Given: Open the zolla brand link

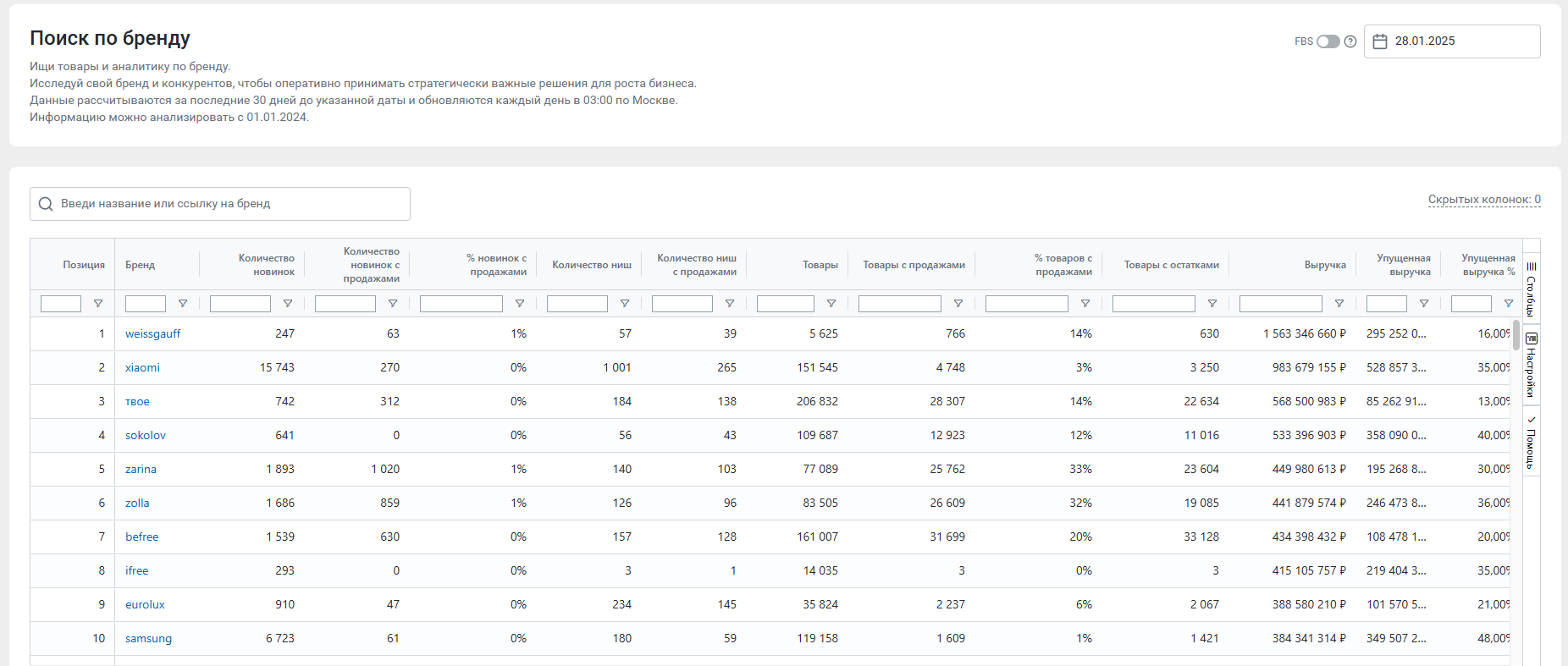Looking at the screenshot, I should (x=137, y=503).
